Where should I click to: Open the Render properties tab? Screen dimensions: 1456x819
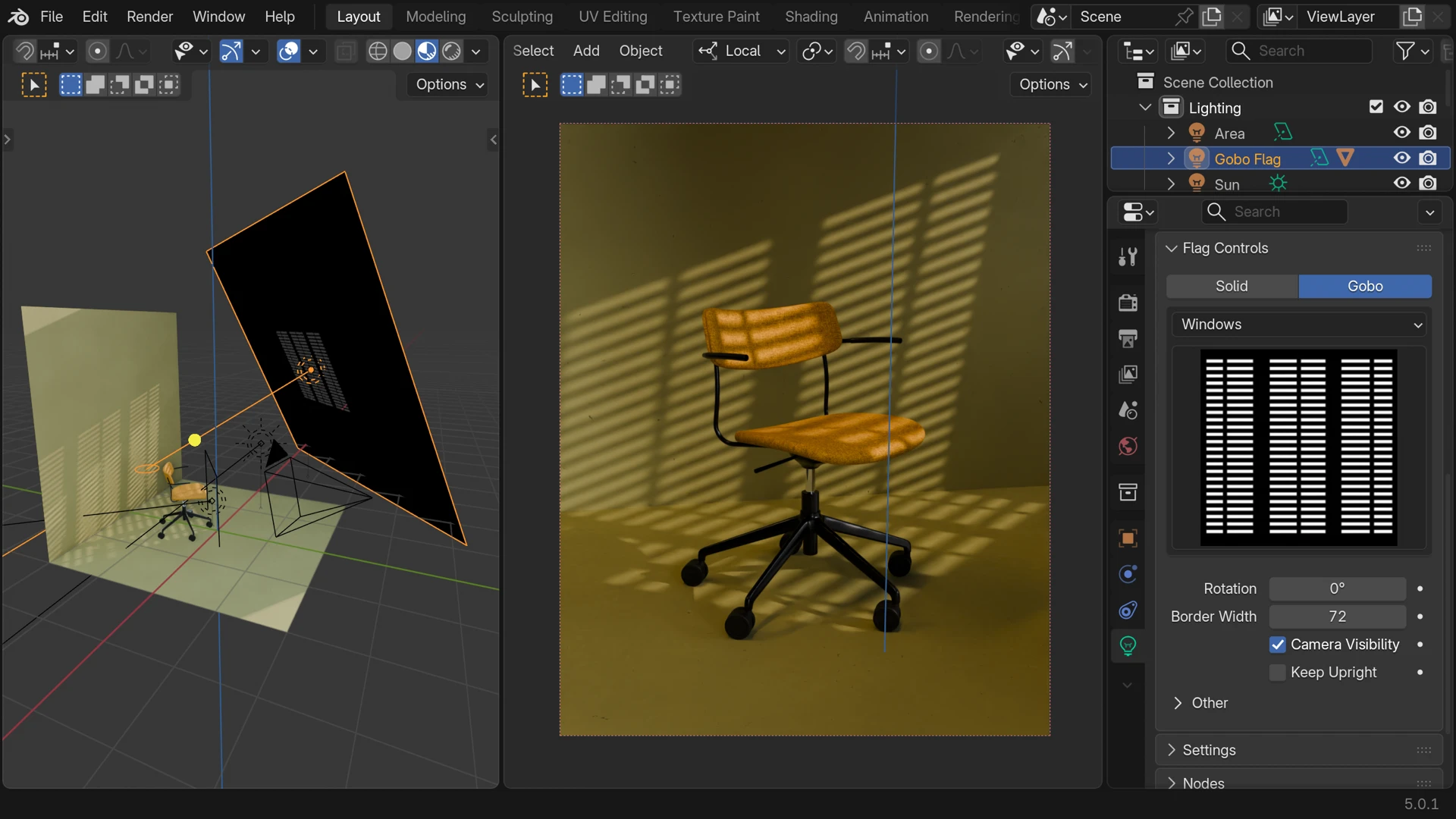point(1128,303)
